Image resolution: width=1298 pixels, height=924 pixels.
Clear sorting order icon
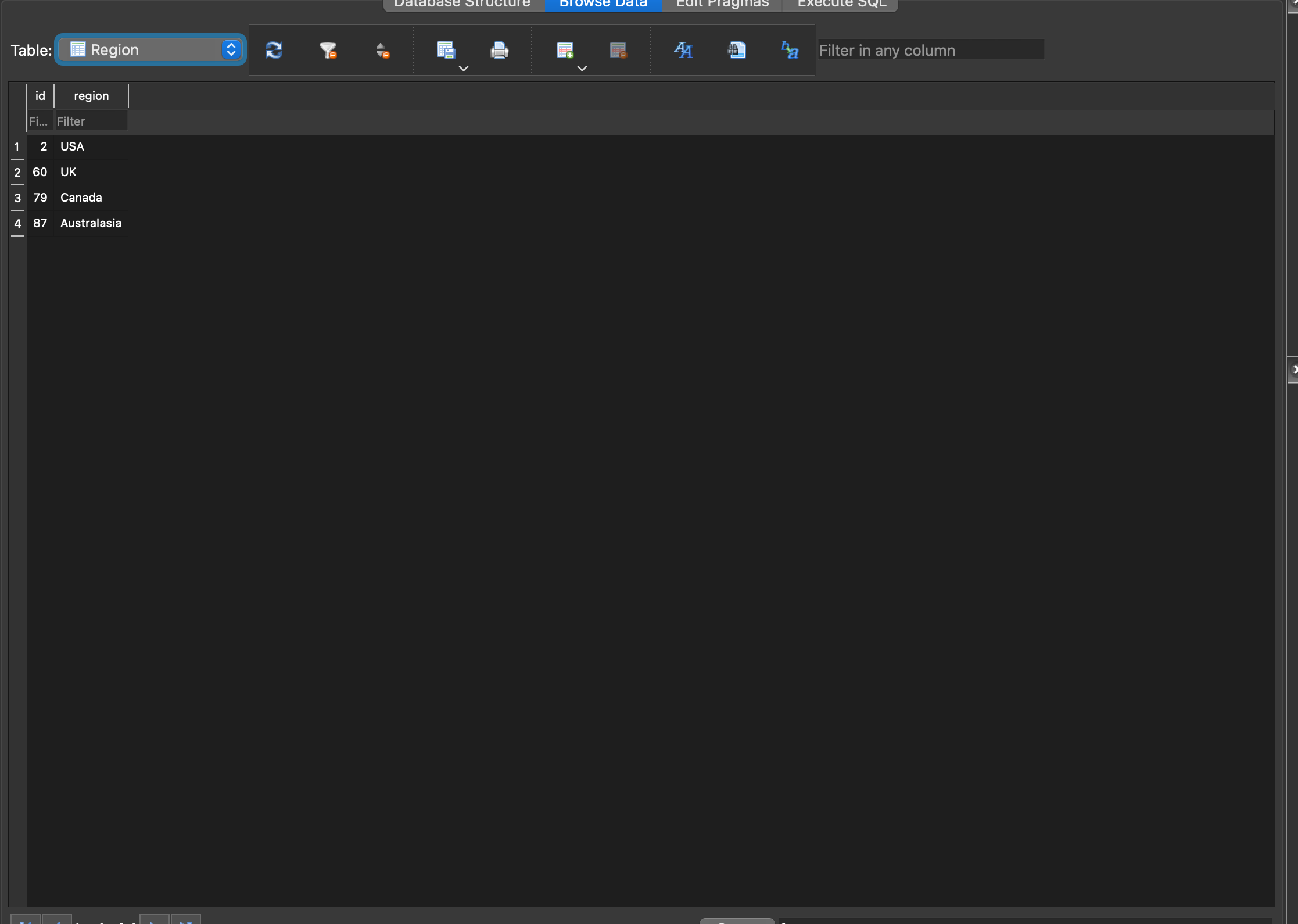(382, 51)
